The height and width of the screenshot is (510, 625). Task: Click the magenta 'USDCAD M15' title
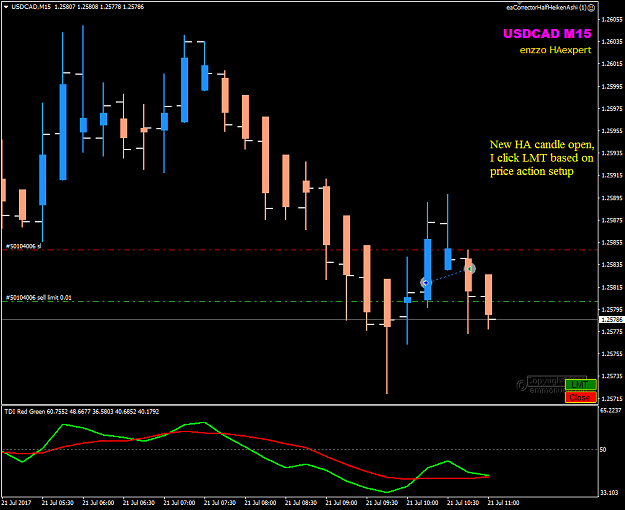click(547, 33)
